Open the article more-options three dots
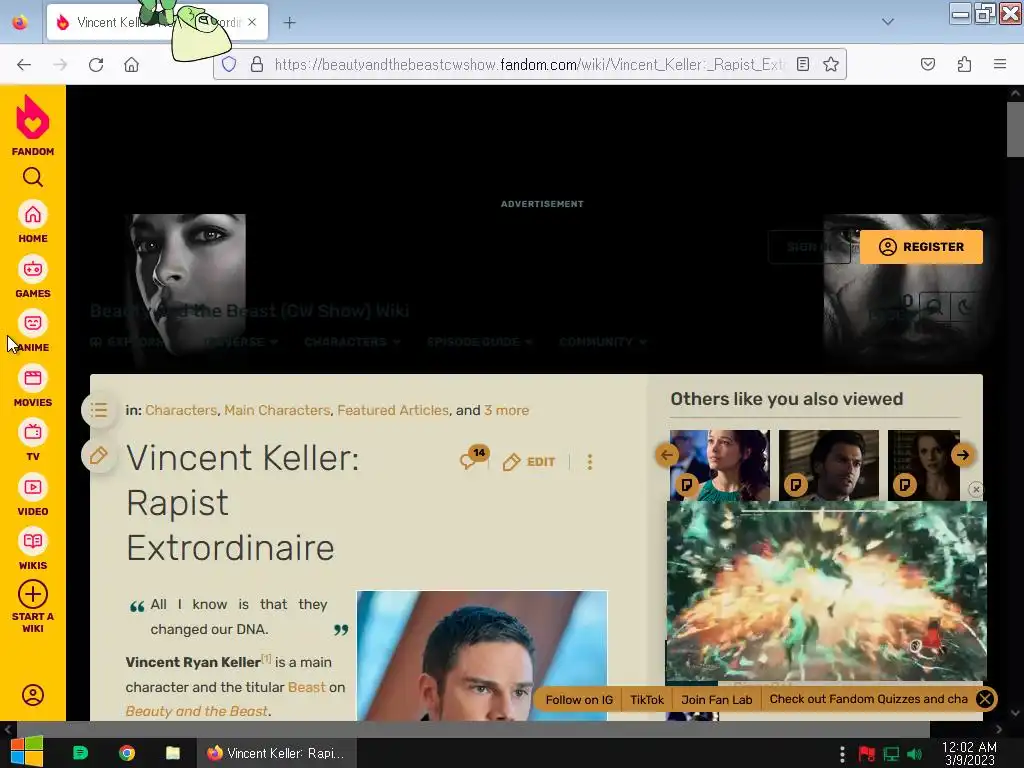Viewport: 1024px width, 768px height. (590, 462)
